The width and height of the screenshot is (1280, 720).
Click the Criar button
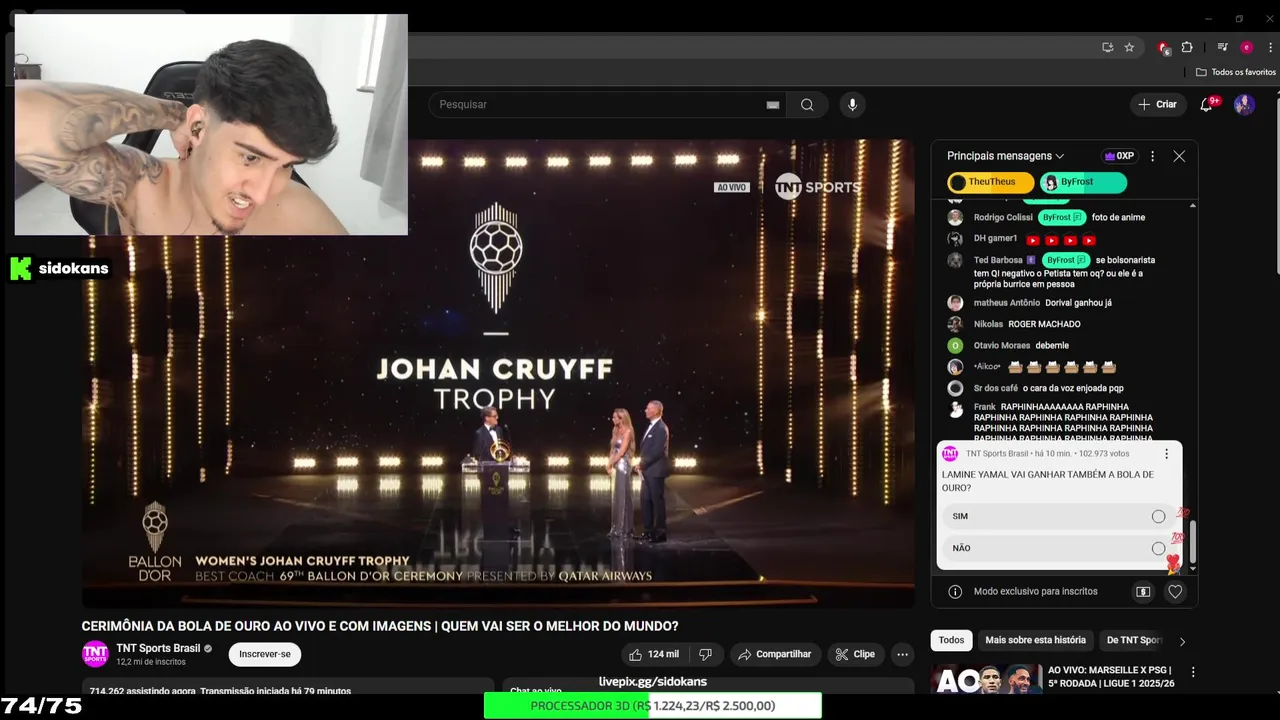point(1157,104)
